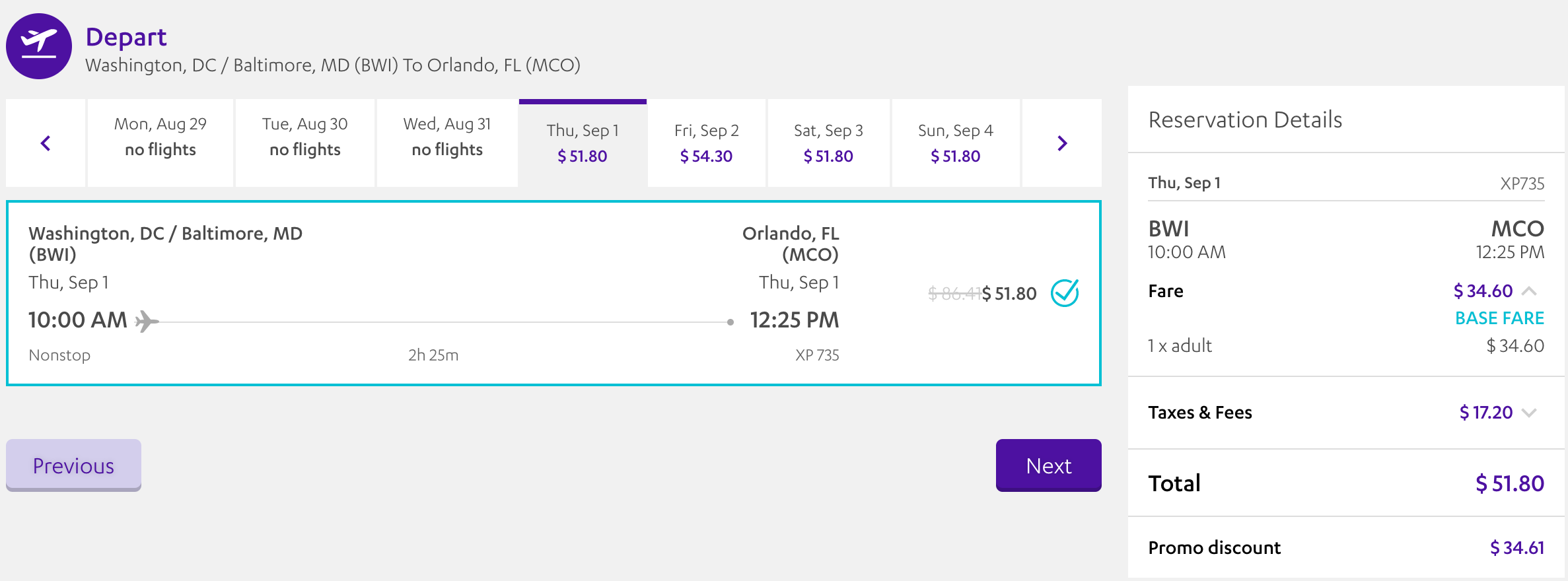Collapse the Fare breakdown chevron
This screenshot has width=1568, height=581.
click(x=1530, y=291)
